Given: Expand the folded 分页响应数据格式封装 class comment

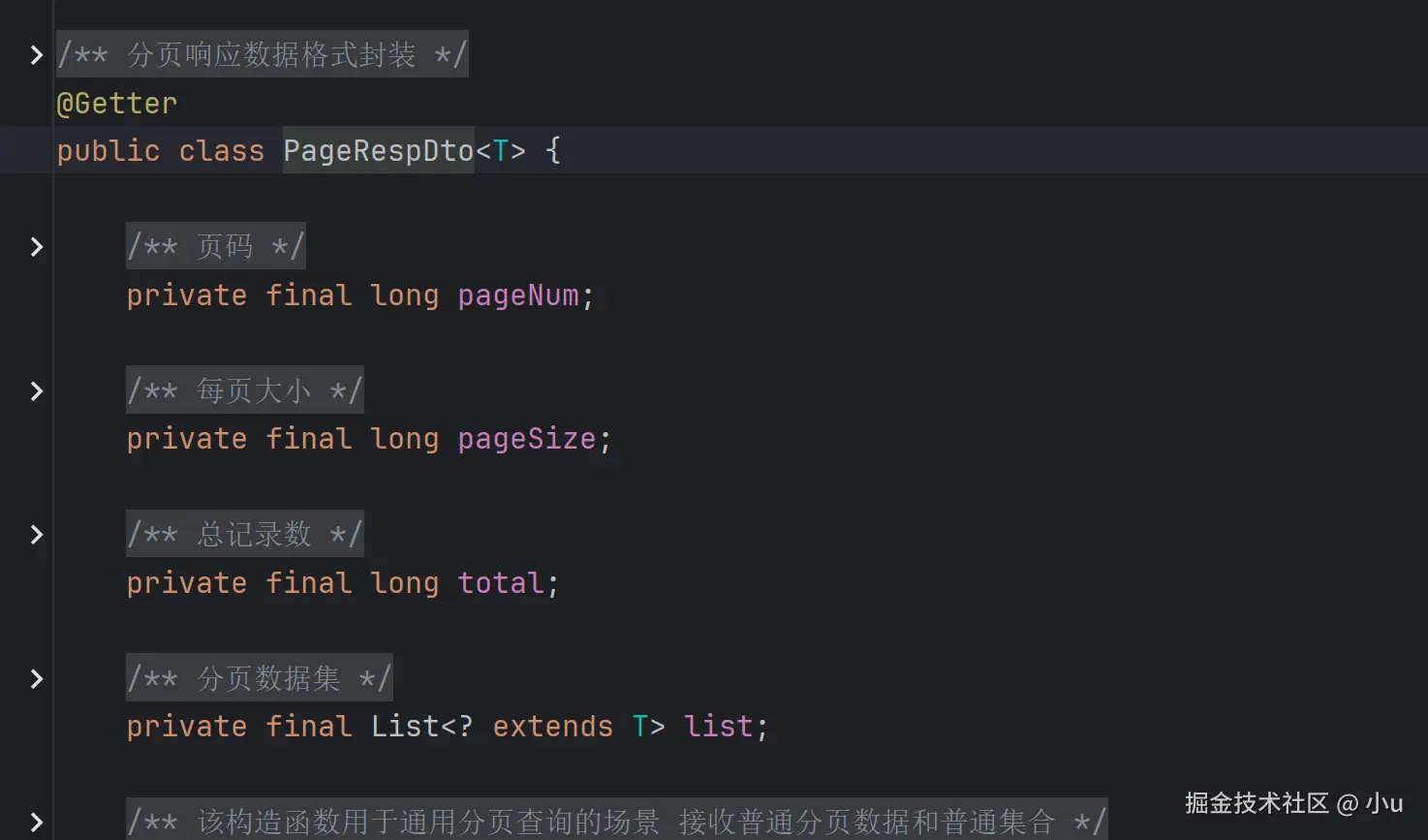Looking at the screenshot, I should [36, 55].
